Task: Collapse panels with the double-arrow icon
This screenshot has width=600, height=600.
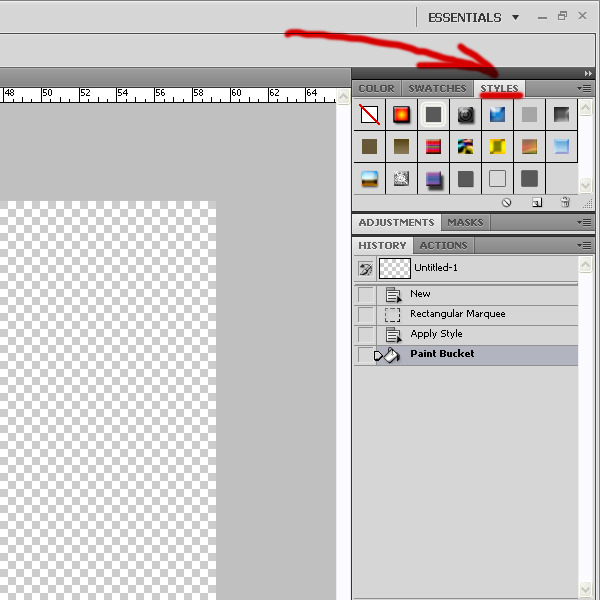Action: point(588,73)
